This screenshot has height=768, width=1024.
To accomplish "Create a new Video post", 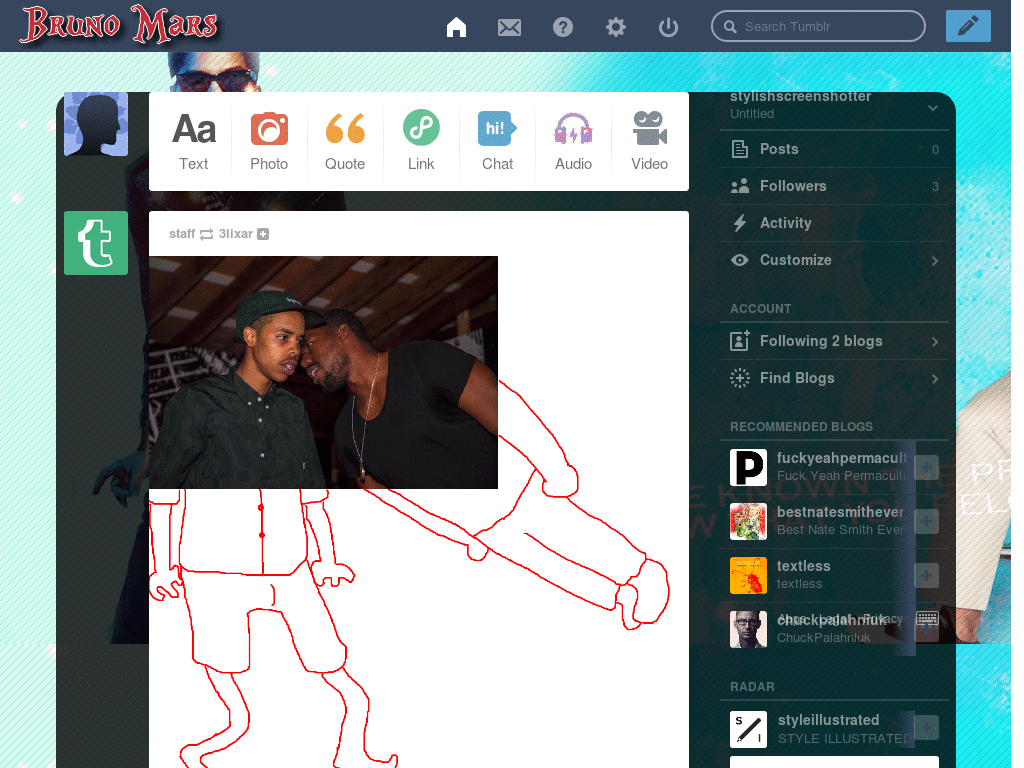I will [649, 141].
